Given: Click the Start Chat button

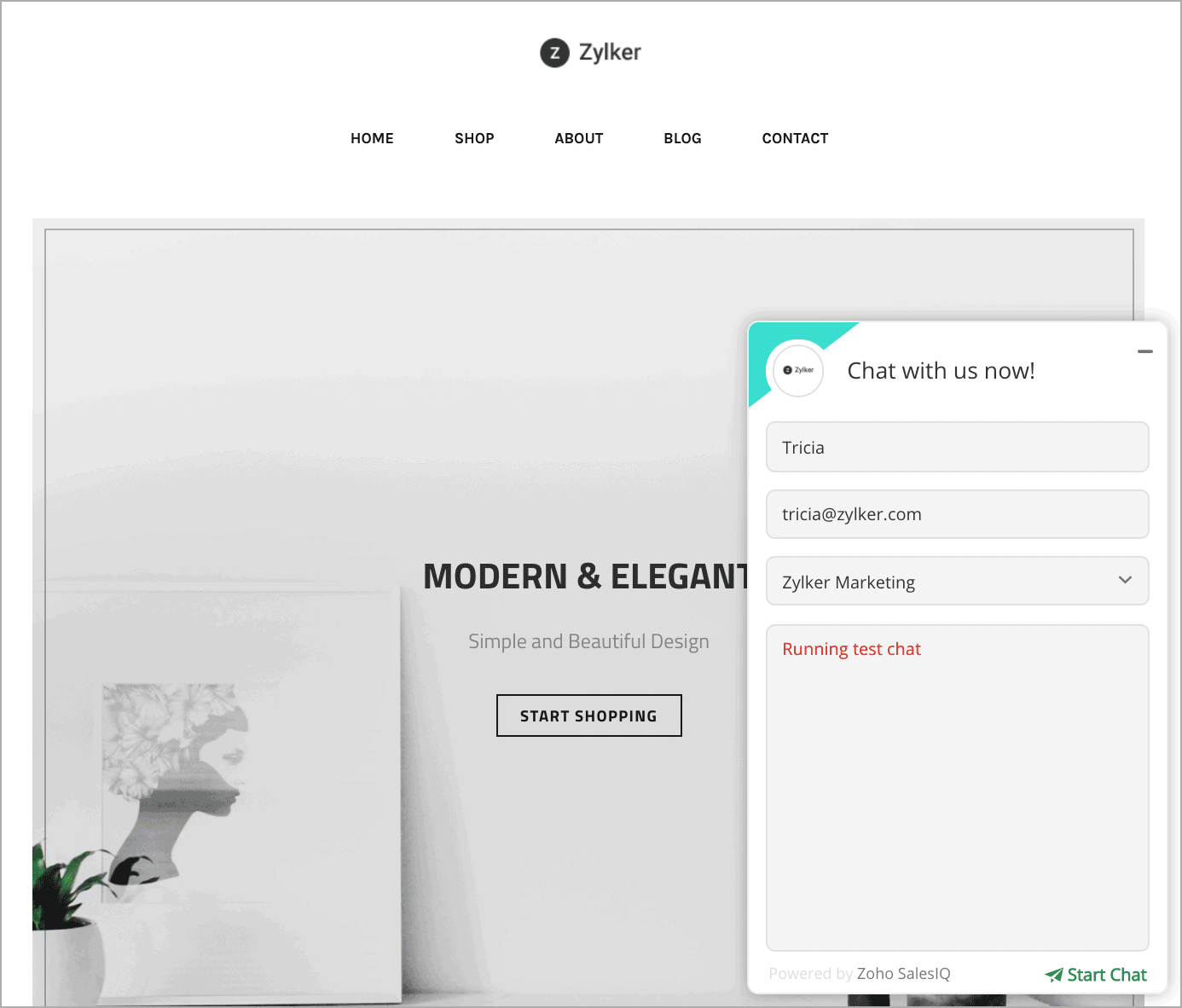Looking at the screenshot, I should 1097,975.
